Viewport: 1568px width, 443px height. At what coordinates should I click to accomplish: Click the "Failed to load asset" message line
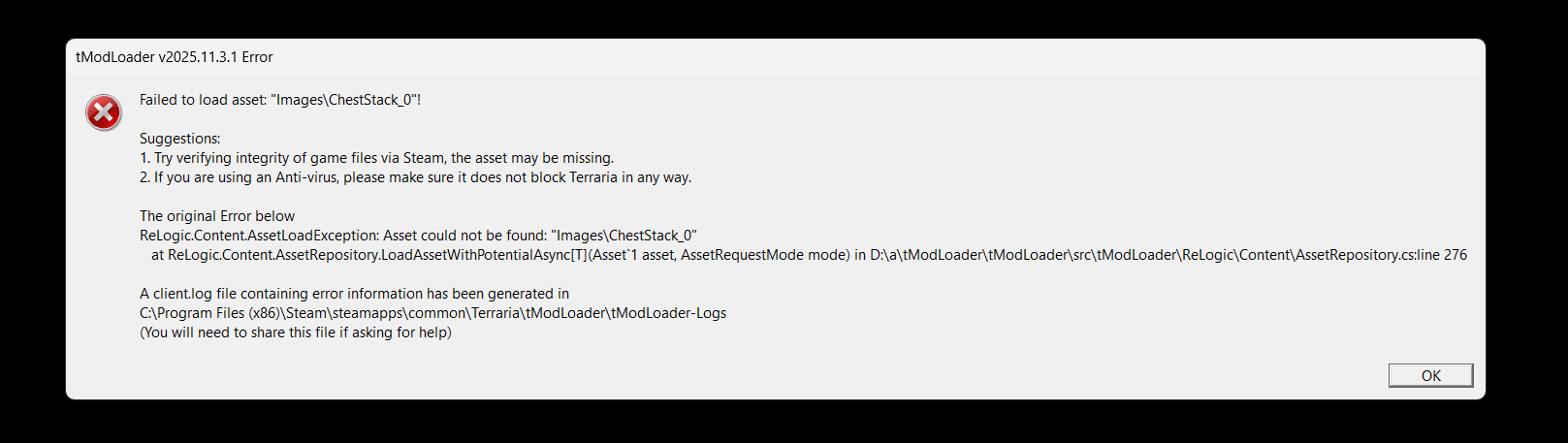tap(279, 100)
